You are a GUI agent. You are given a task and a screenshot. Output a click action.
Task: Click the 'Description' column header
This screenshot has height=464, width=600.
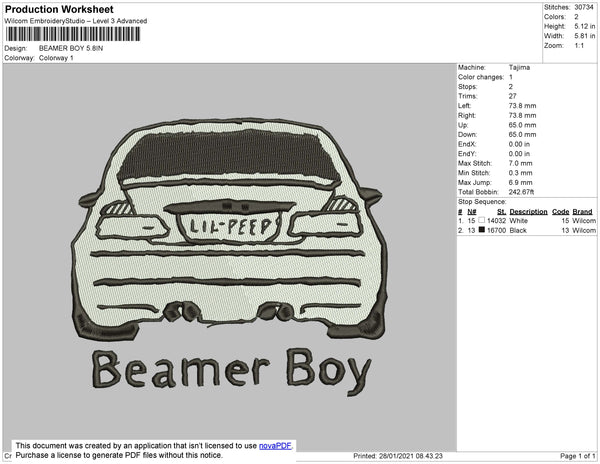(x=528, y=212)
